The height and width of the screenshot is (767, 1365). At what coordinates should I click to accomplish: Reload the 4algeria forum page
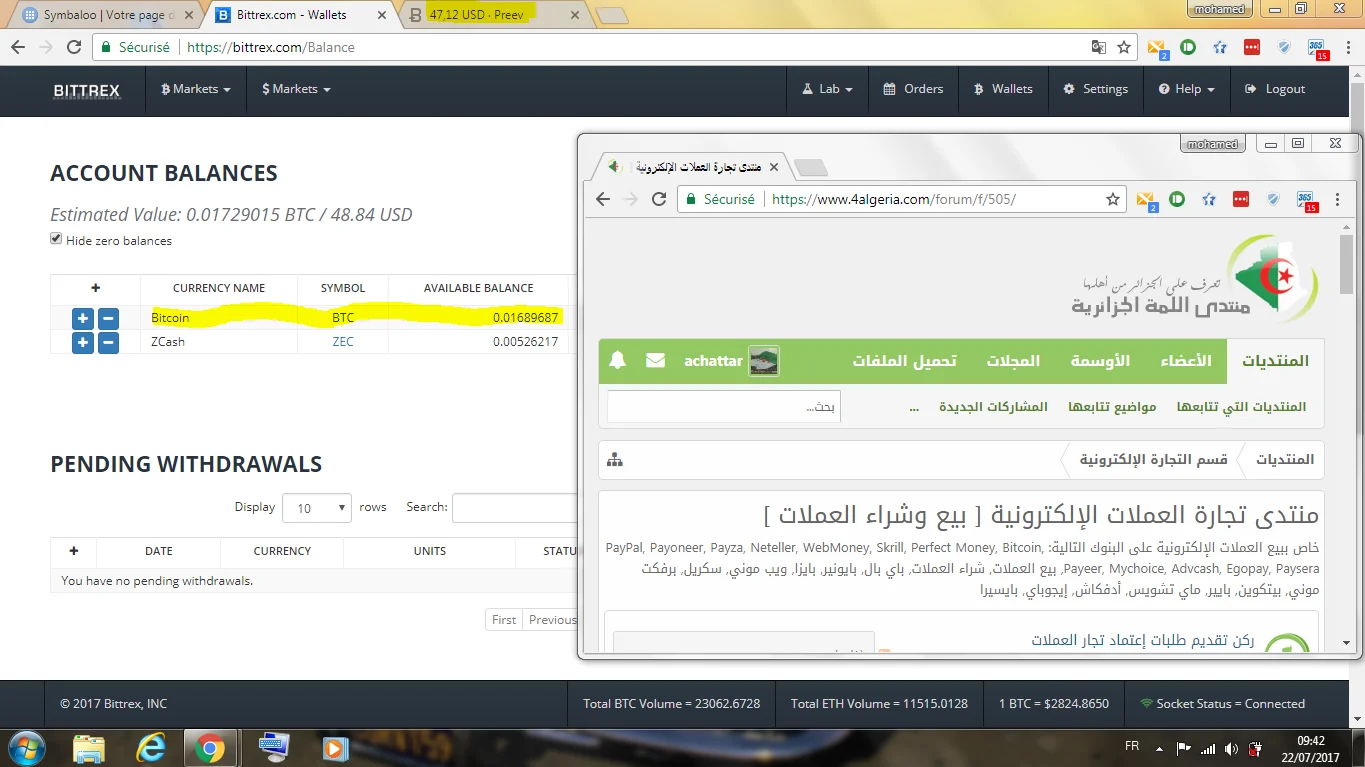pyautogui.click(x=659, y=199)
